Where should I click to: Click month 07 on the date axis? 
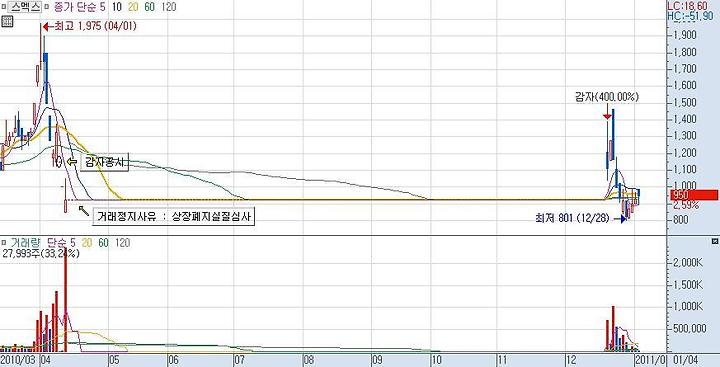pos(239,361)
